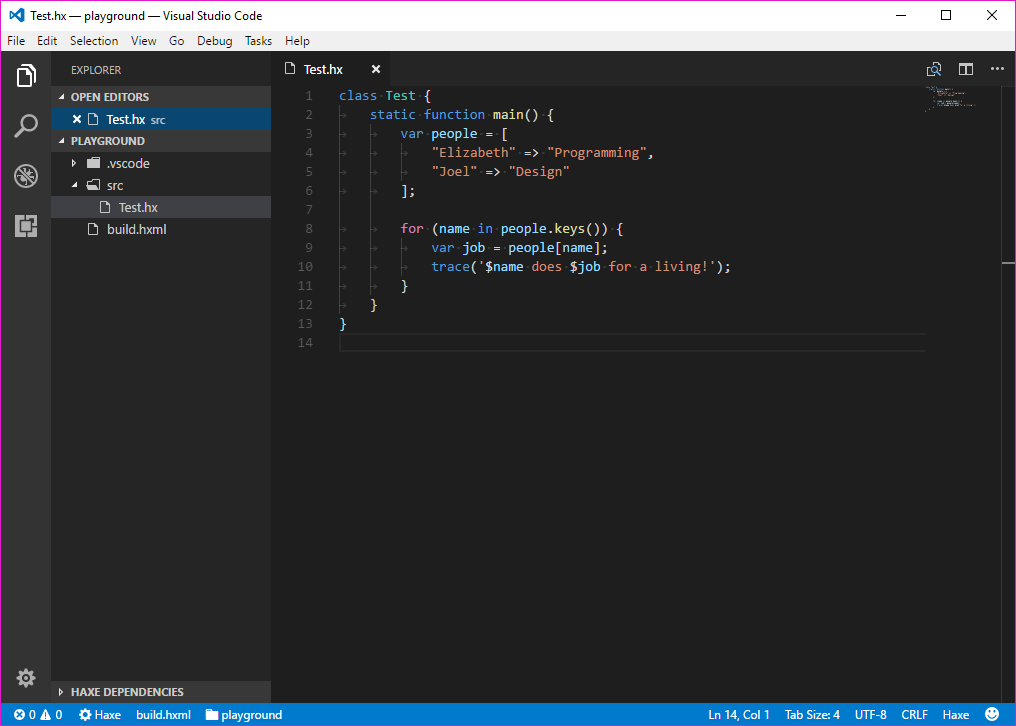The height and width of the screenshot is (726, 1016).
Task: Click the vertical scrollbar marker
Action: 1008,263
